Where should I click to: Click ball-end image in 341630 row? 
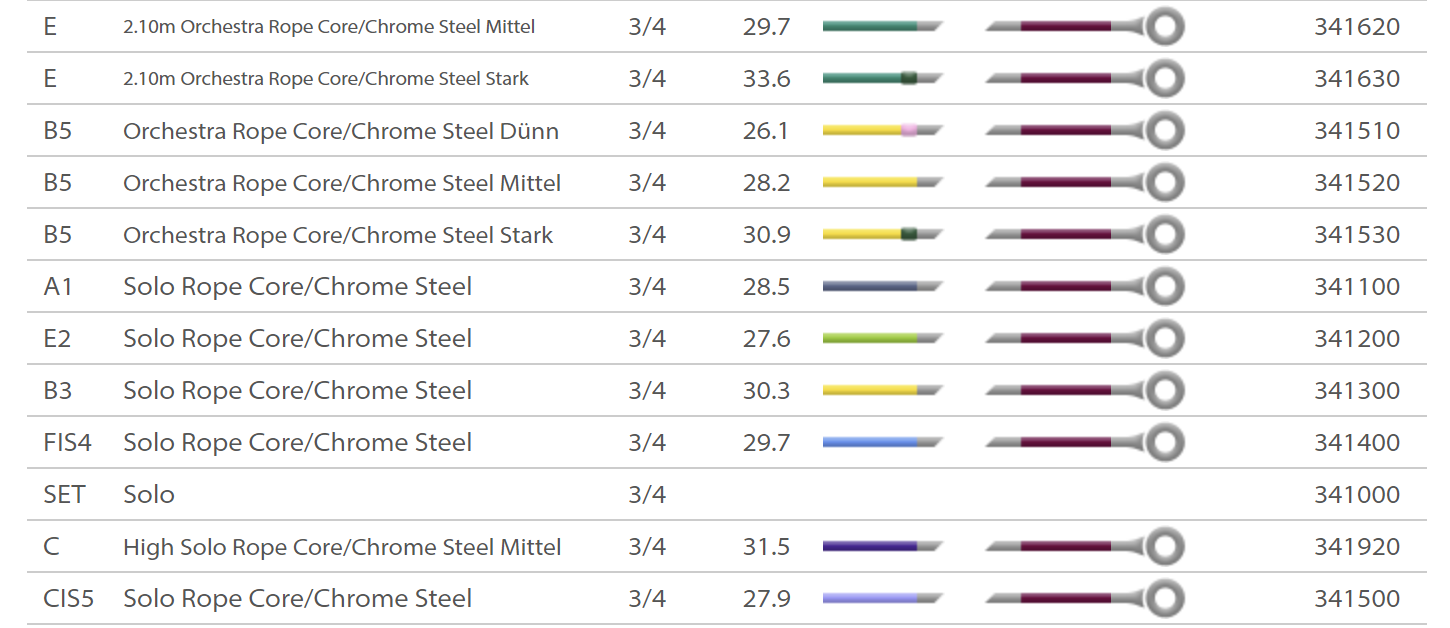tap(1084, 79)
